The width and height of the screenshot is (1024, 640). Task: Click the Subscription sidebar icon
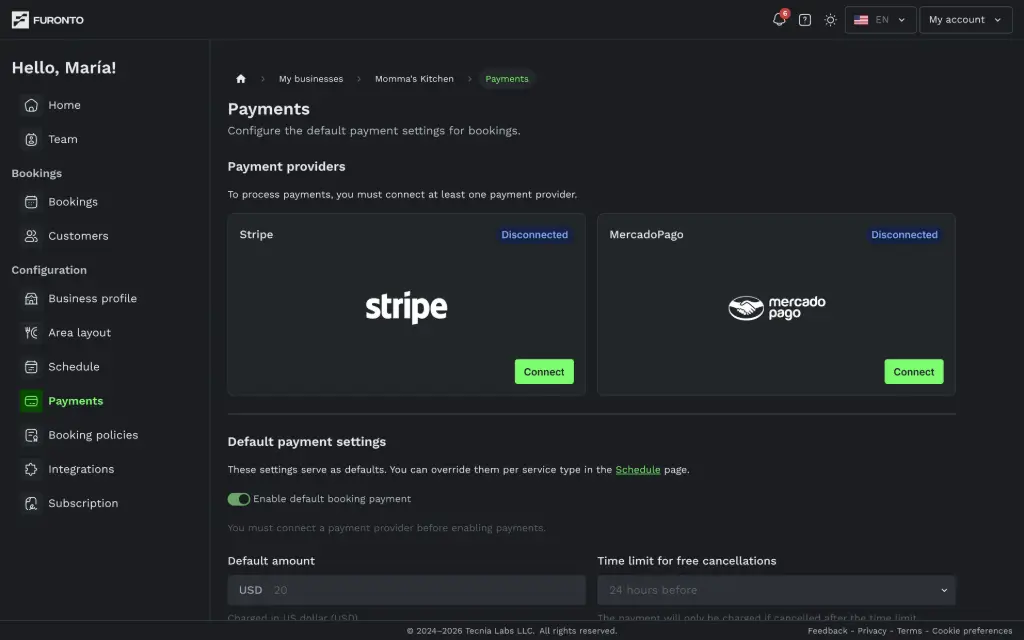tap(31, 503)
